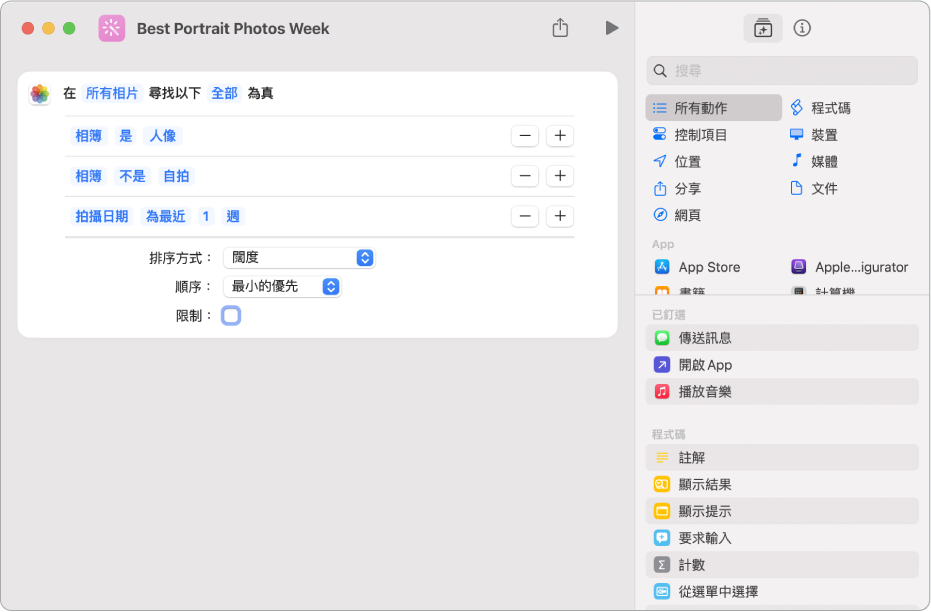Change the 相簿 property in the 自拍 row

pyautogui.click(x=88, y=176)
